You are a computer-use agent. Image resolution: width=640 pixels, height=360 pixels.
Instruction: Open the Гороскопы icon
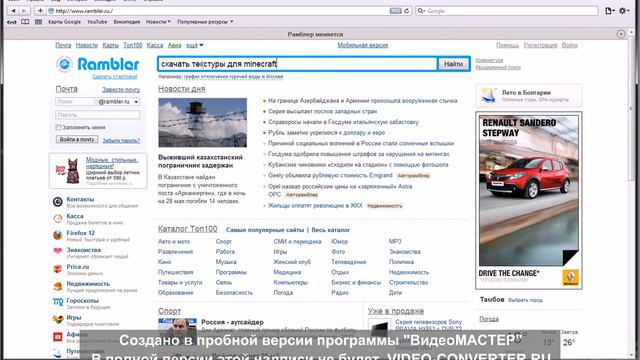click(58, 302)
